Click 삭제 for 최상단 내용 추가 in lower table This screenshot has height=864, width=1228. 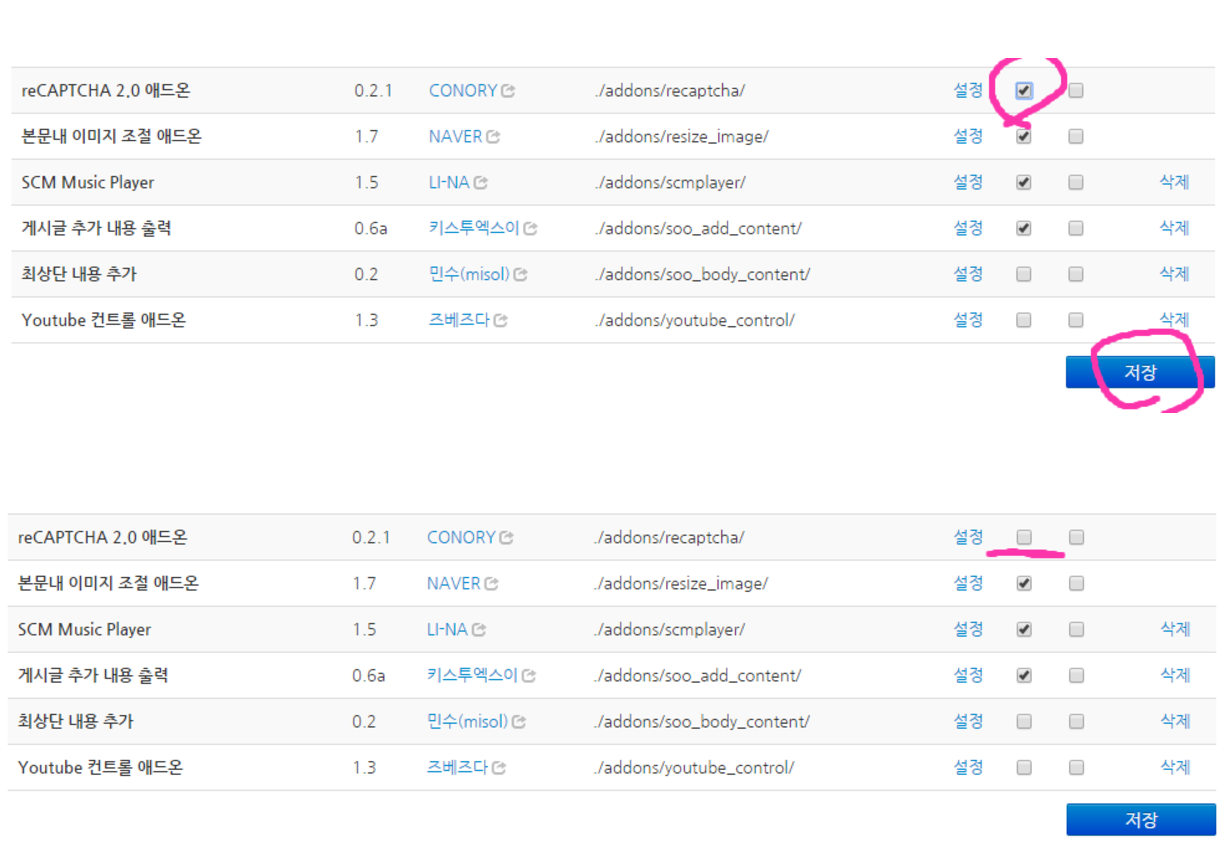(x=1174, y=721)
